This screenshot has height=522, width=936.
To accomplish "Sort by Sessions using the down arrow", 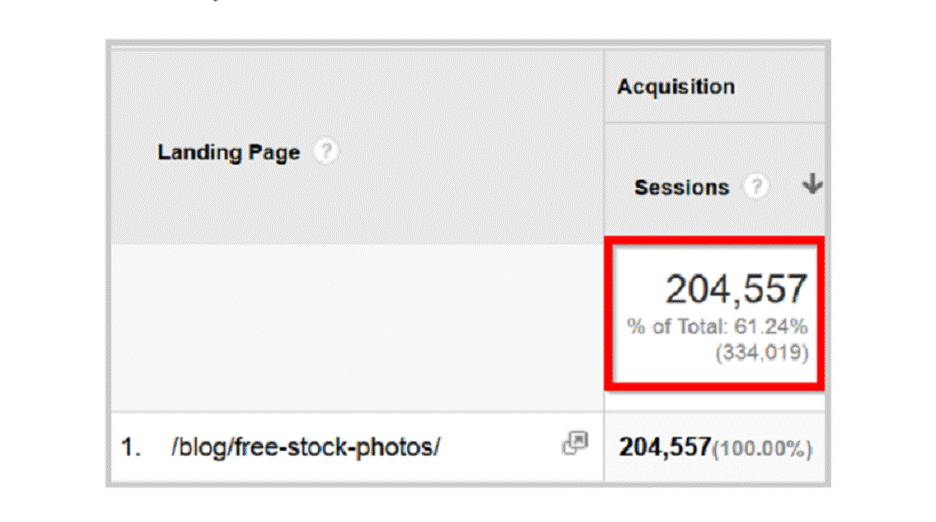I will [x=812, y=185].
